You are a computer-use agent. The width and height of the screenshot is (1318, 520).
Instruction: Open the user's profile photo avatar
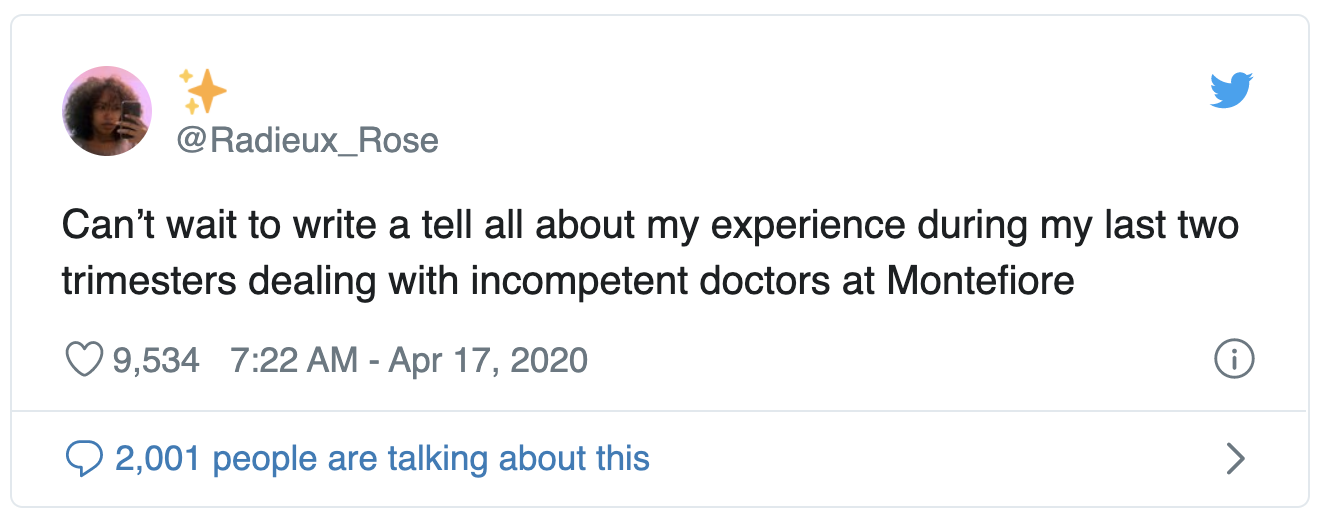pos(107,111)
